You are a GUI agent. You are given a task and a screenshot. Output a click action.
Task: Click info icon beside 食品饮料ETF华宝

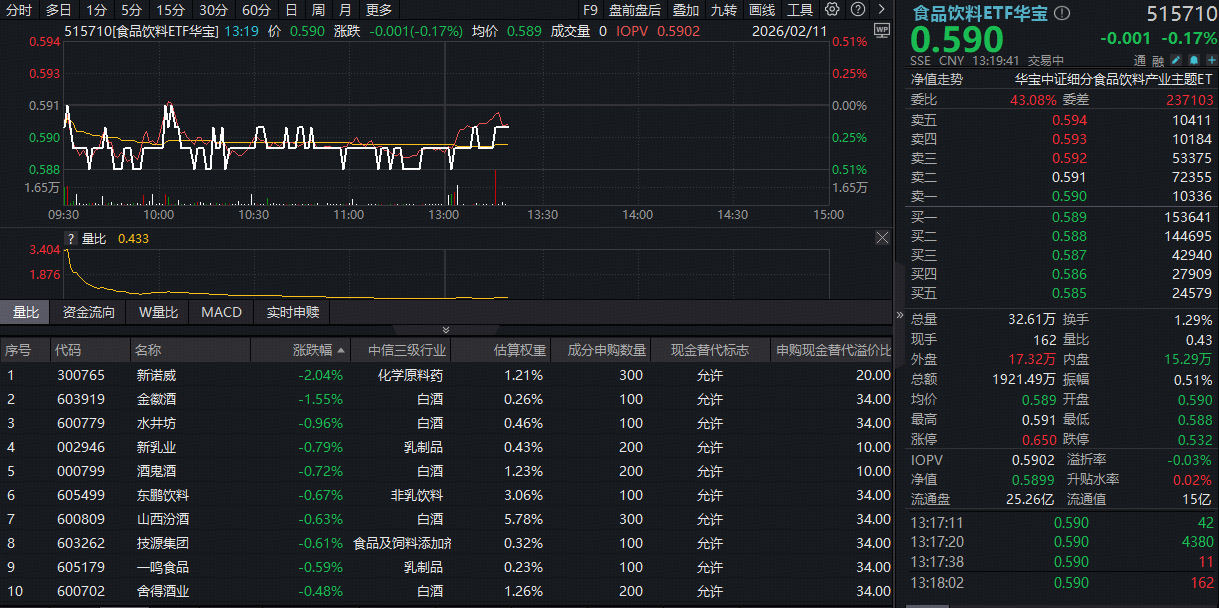(x=1062, y=14)
